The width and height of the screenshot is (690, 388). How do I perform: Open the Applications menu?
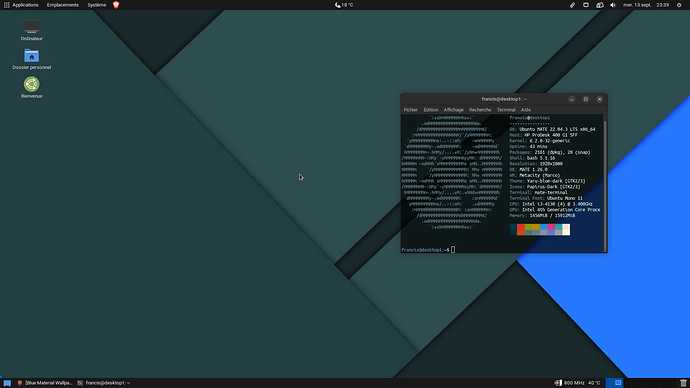coord(21,5)
